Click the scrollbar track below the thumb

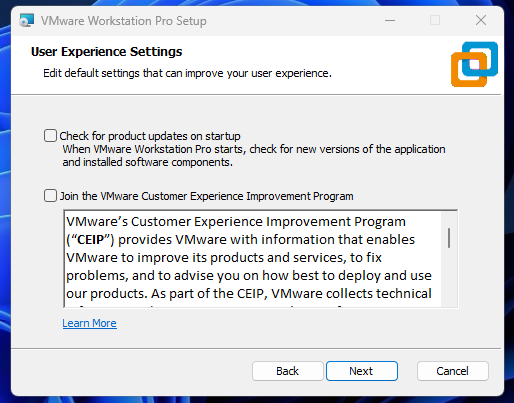tap(449, 278)
